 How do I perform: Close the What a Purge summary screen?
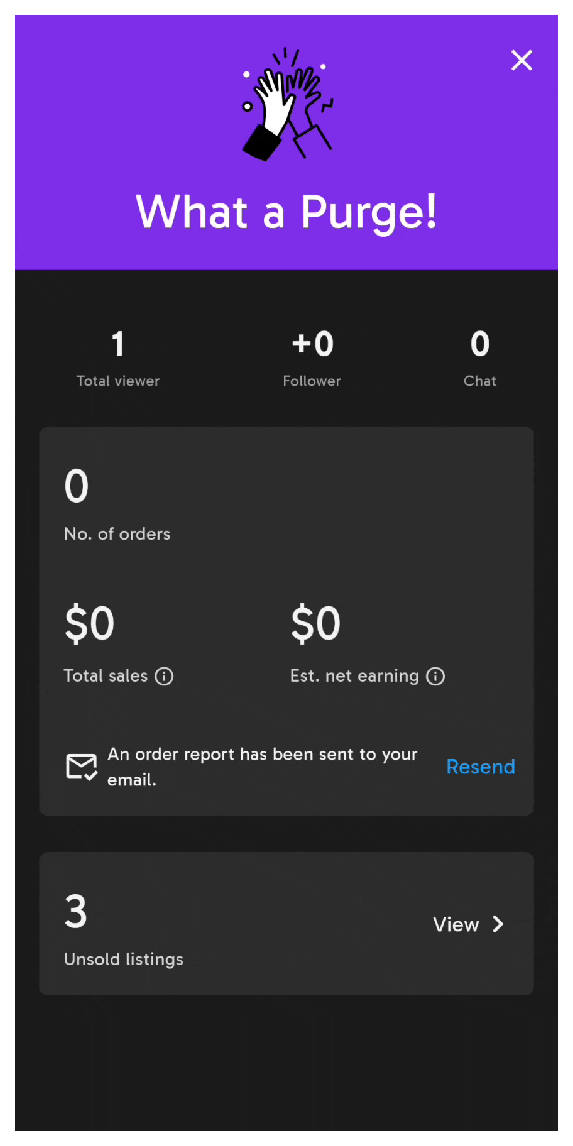521,60
